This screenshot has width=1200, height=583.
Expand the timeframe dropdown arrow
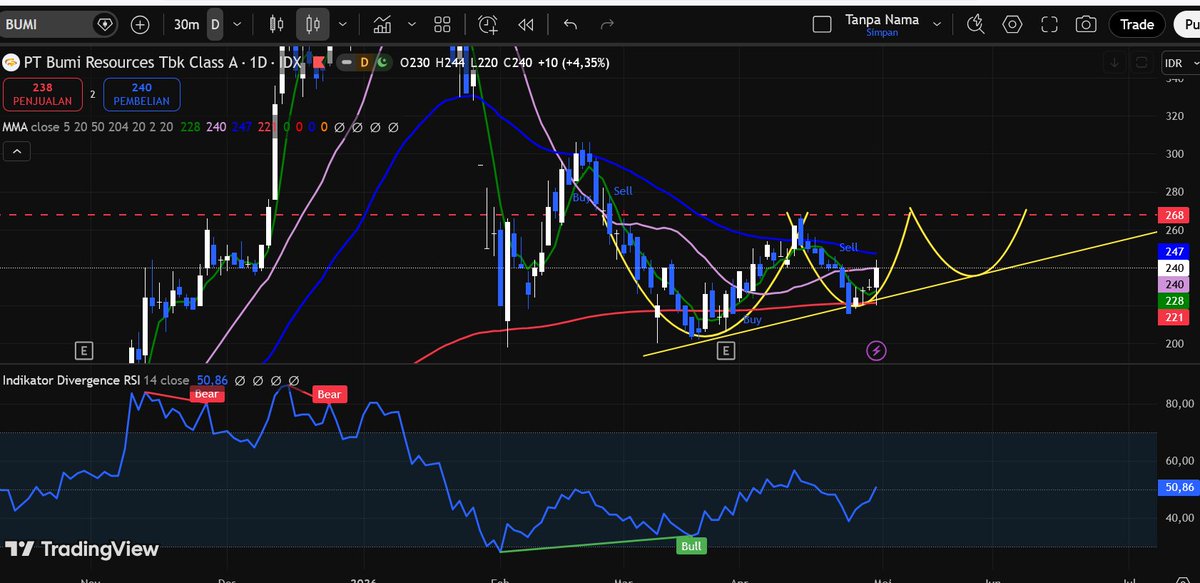pos(237,24)
